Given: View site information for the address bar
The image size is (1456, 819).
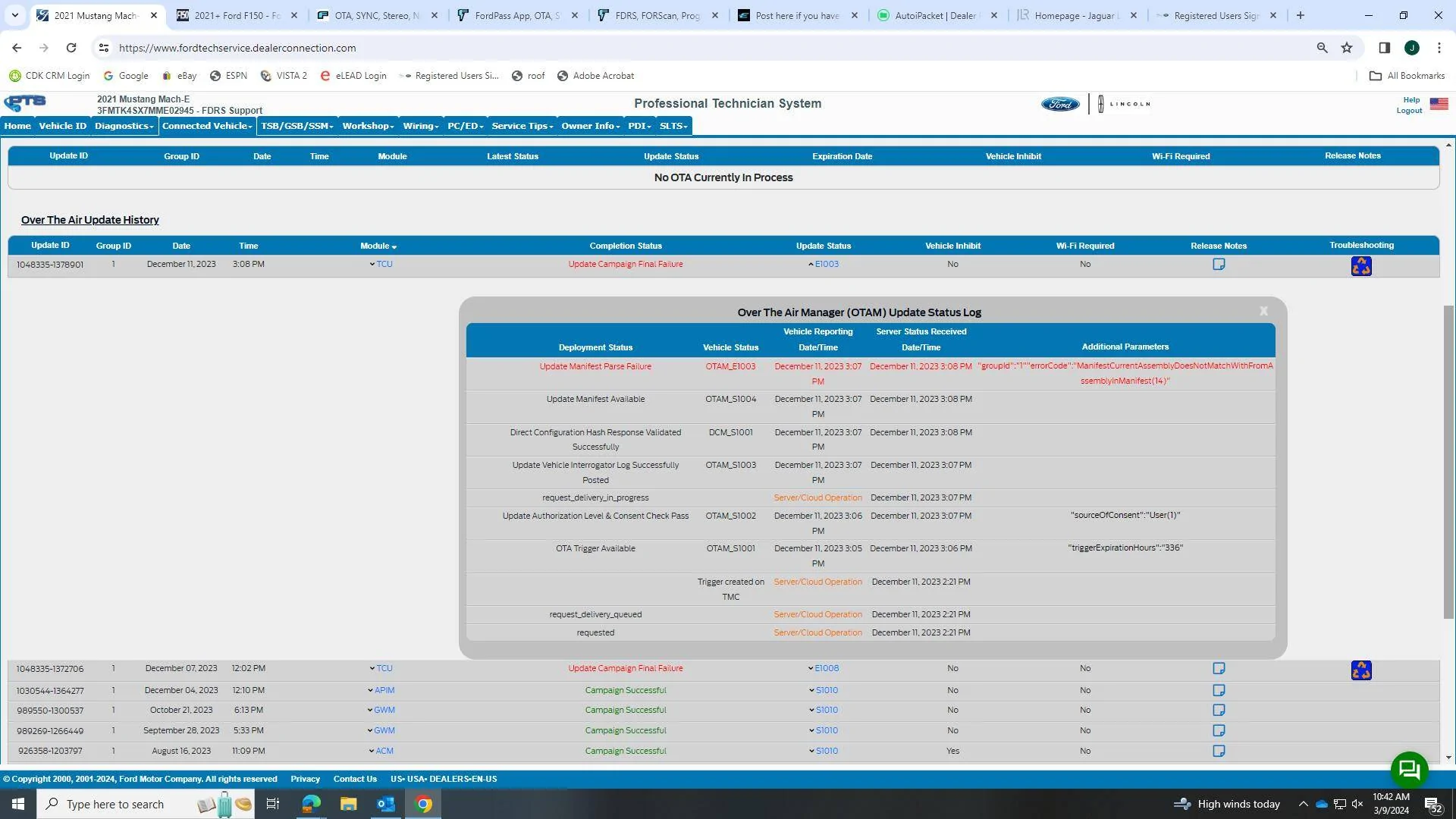Looking at the screenshot, I should (104, 48).
